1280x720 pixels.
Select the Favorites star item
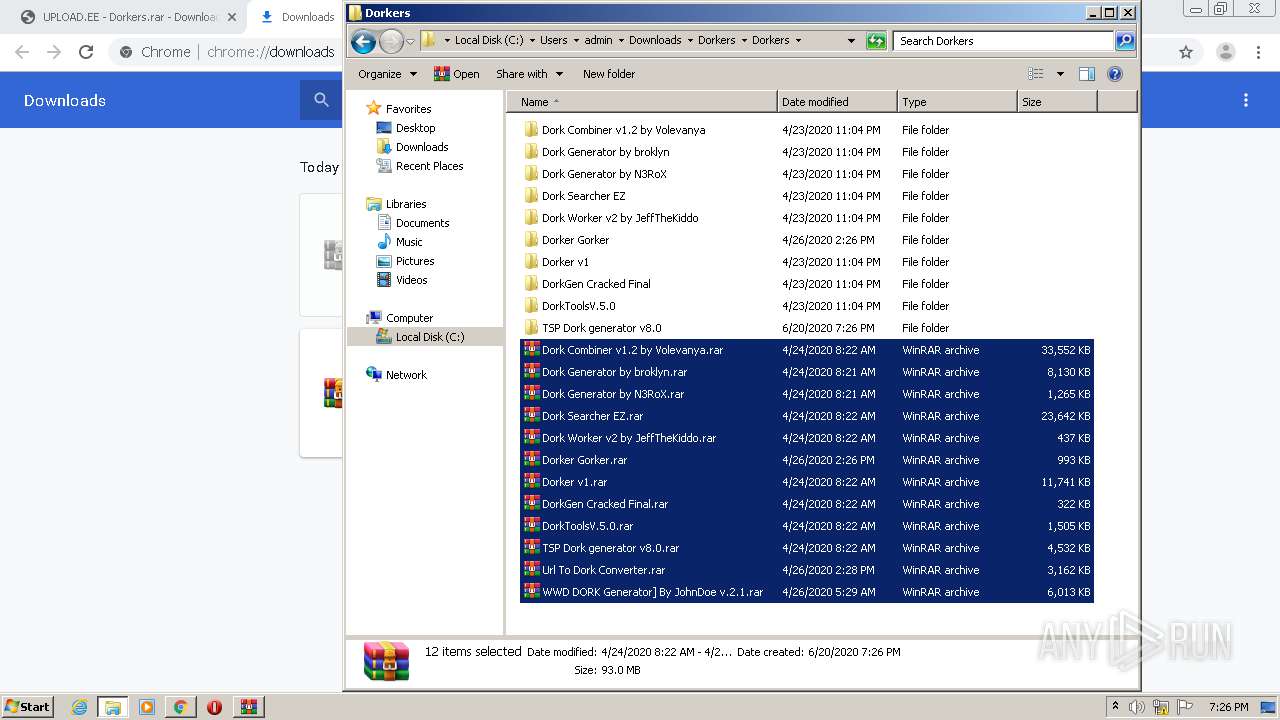[x=398, y=109]
